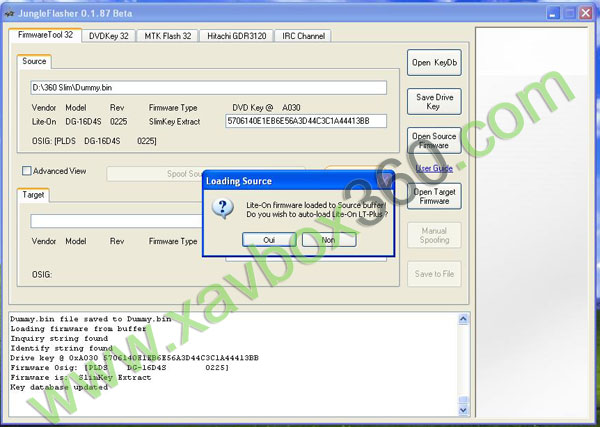Click the 'SlimKey Extract' firmware type value

pyautogui.click(x=174, y=122)
